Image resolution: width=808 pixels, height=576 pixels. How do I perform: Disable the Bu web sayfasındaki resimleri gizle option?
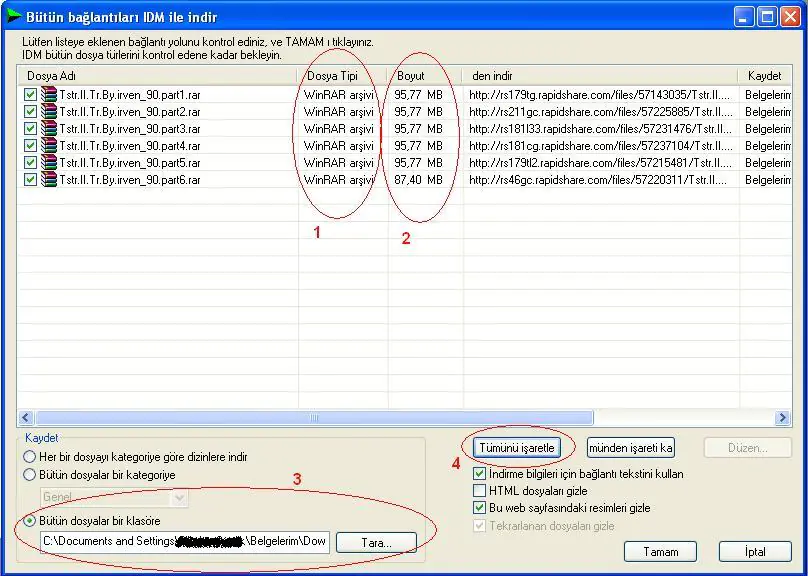(x=478, y=507)
